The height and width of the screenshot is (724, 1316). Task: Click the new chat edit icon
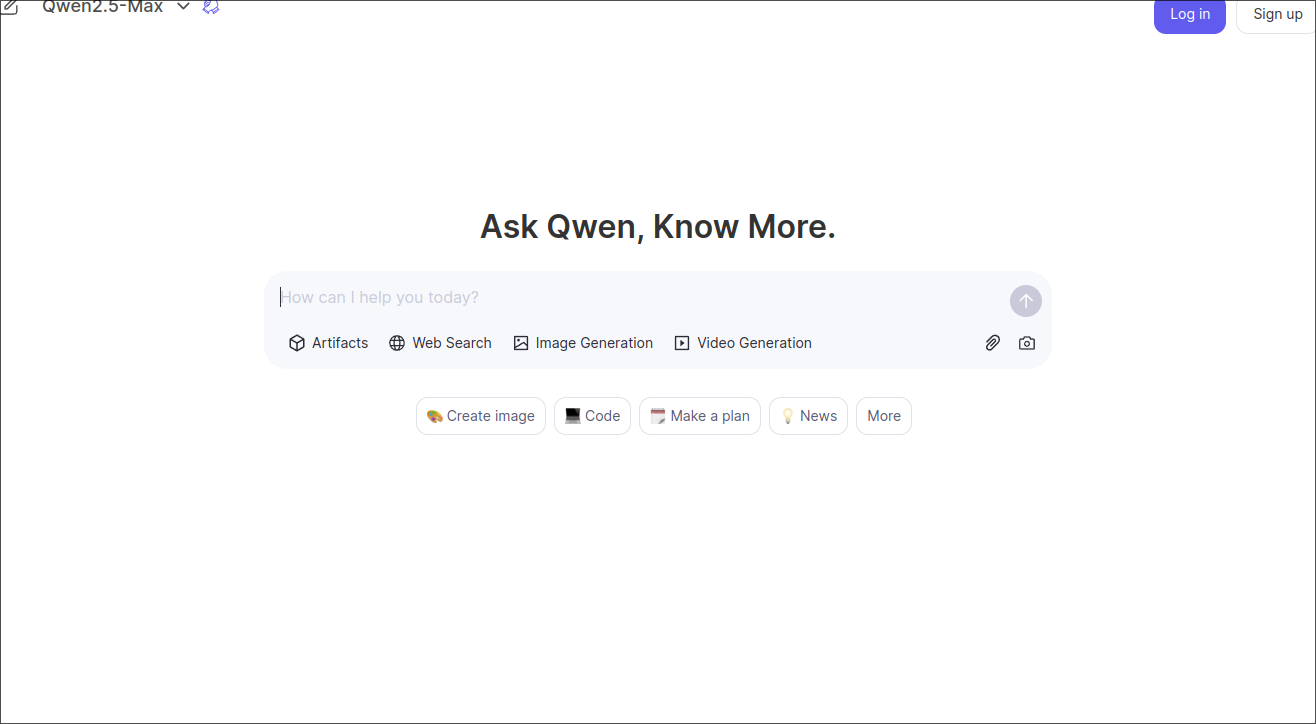coord(9,7)
